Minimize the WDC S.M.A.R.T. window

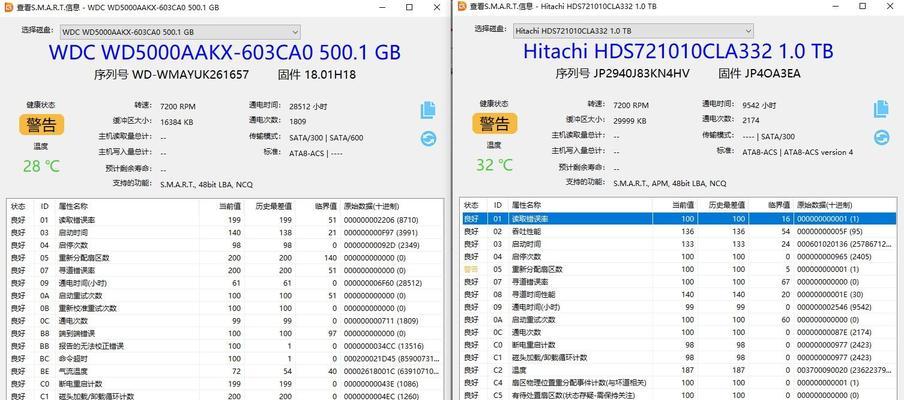pyautogui.click(x=382, y=7)
